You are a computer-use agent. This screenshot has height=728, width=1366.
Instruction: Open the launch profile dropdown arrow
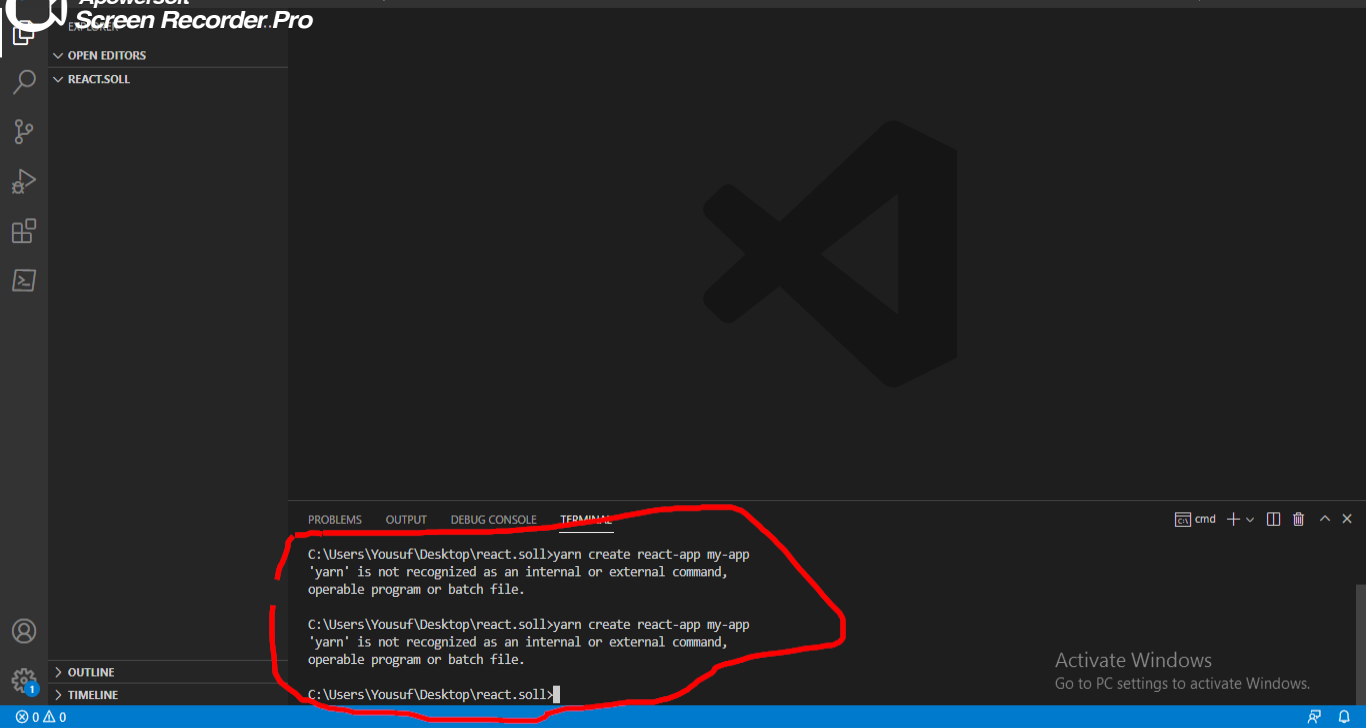[1250, 520]
